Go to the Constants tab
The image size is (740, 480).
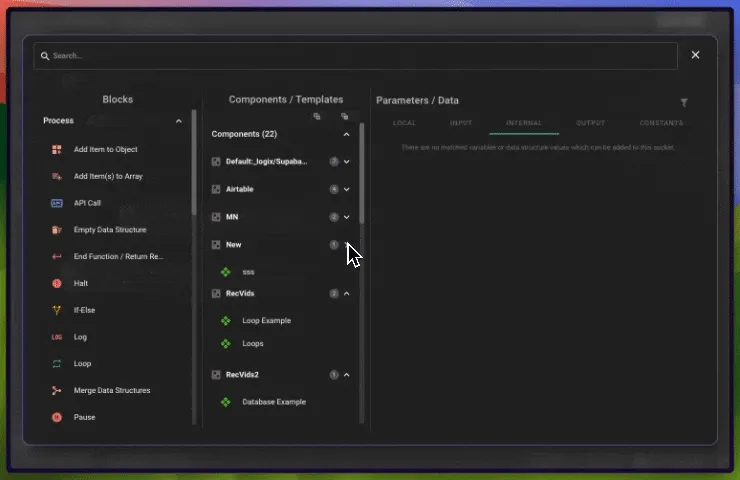[x=661, y=123]
